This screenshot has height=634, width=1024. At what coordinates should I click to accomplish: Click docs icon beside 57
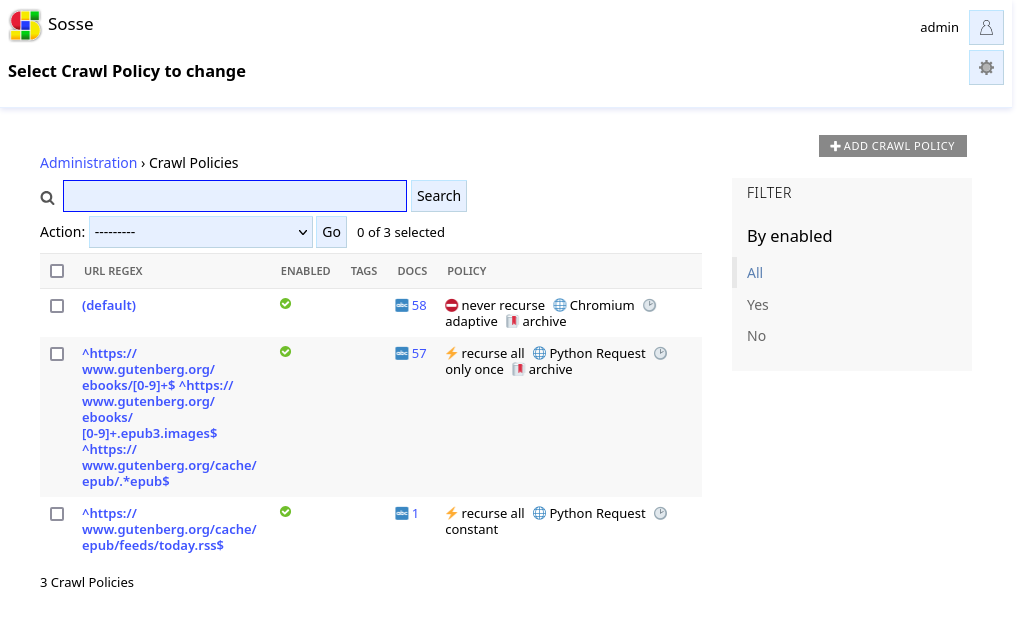(402, 354)
